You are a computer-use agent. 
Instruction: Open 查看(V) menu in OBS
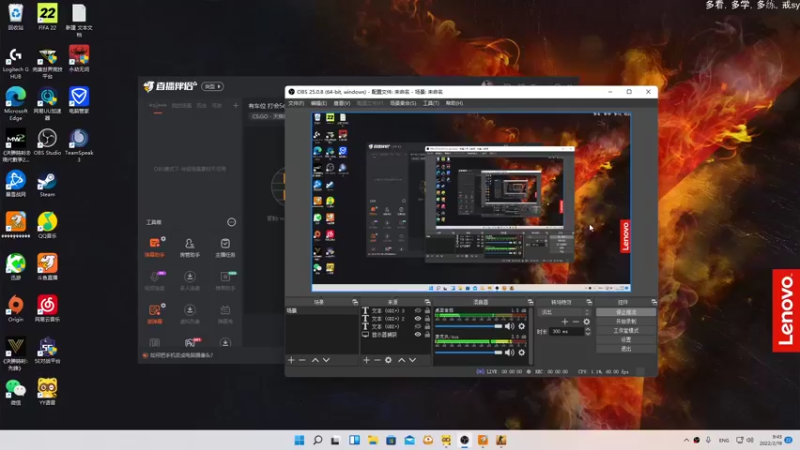342,104
